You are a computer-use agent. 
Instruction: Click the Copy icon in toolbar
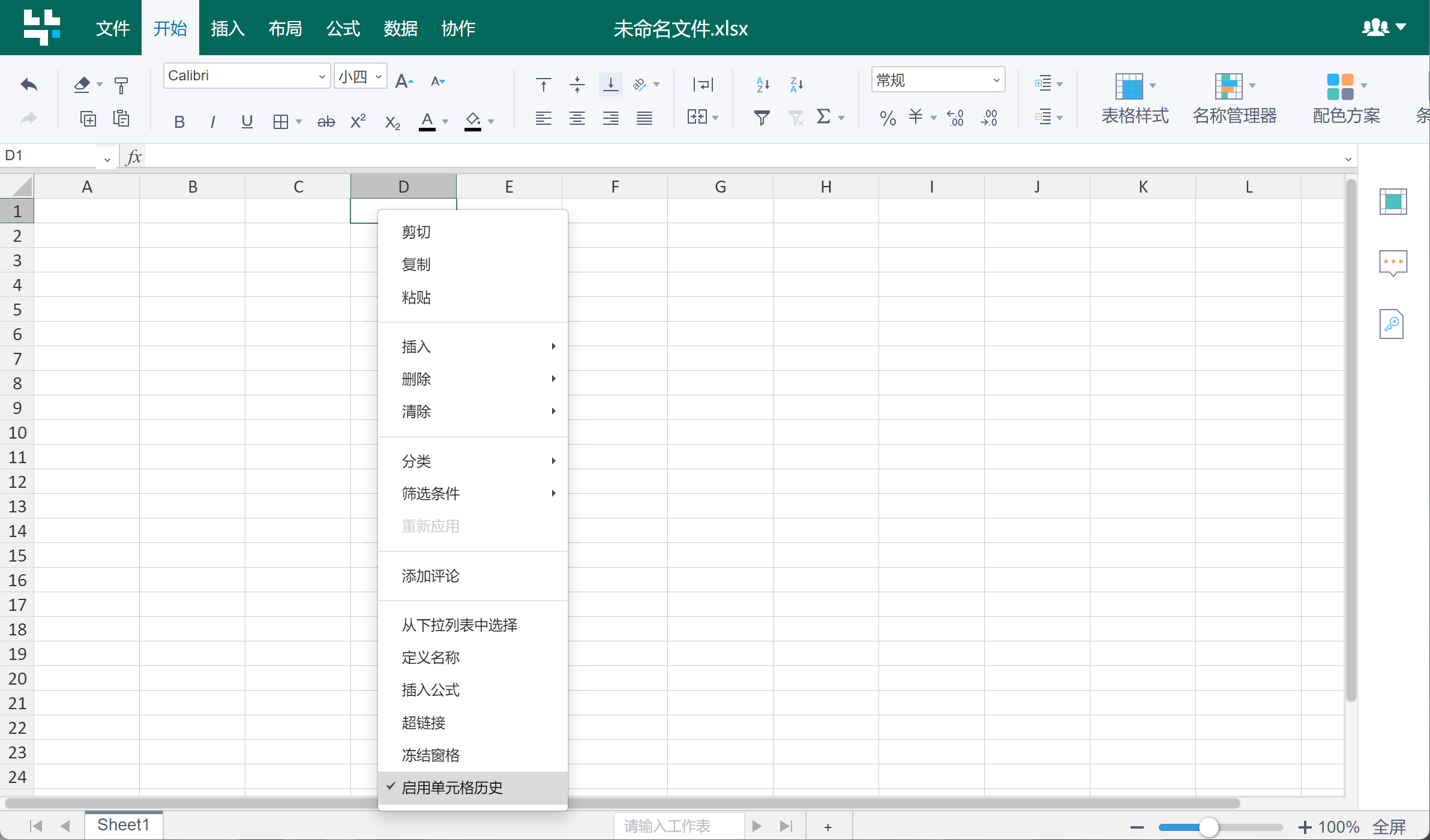pyautogui.click(x=88, y=119)
